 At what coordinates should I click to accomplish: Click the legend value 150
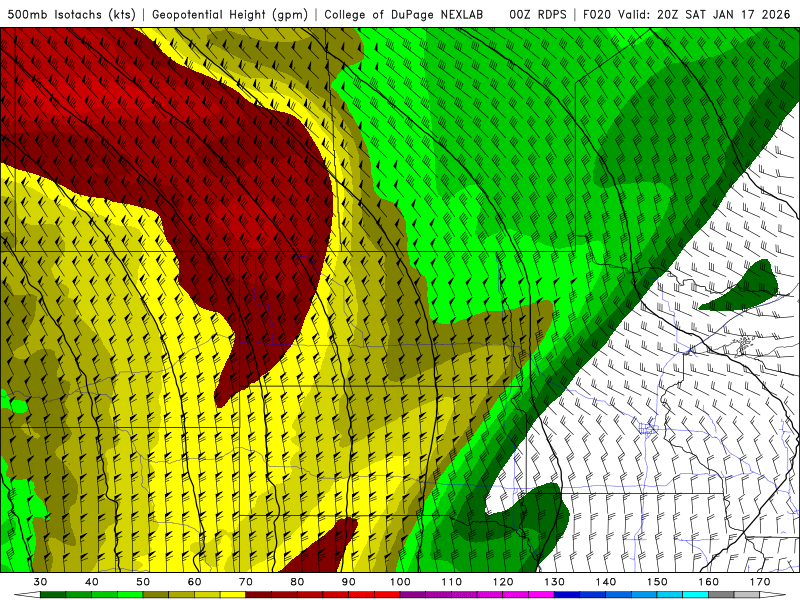pos(657,582)
